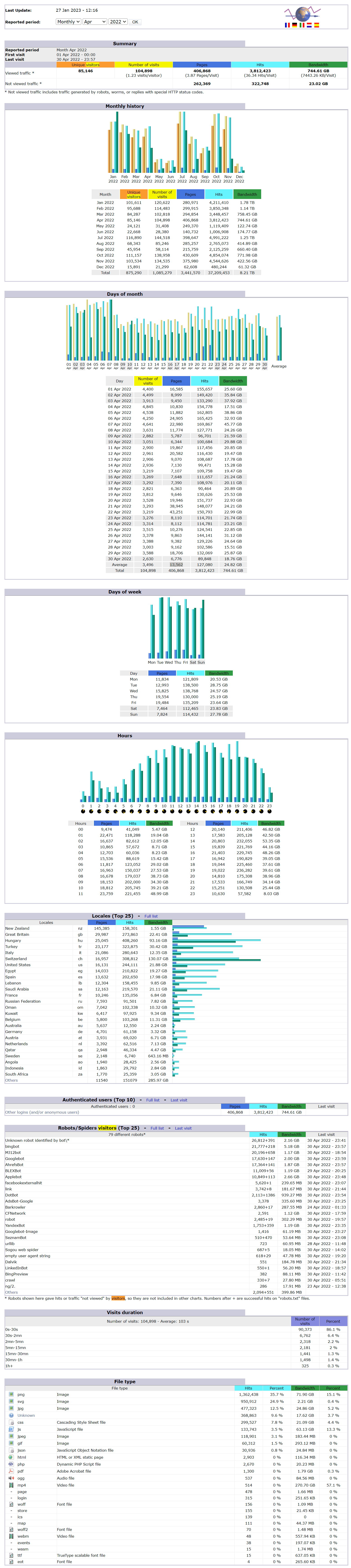This screenshot has height=1568, width=351.
Task: Open Full list link for Locales
Action: pos(151,916)
